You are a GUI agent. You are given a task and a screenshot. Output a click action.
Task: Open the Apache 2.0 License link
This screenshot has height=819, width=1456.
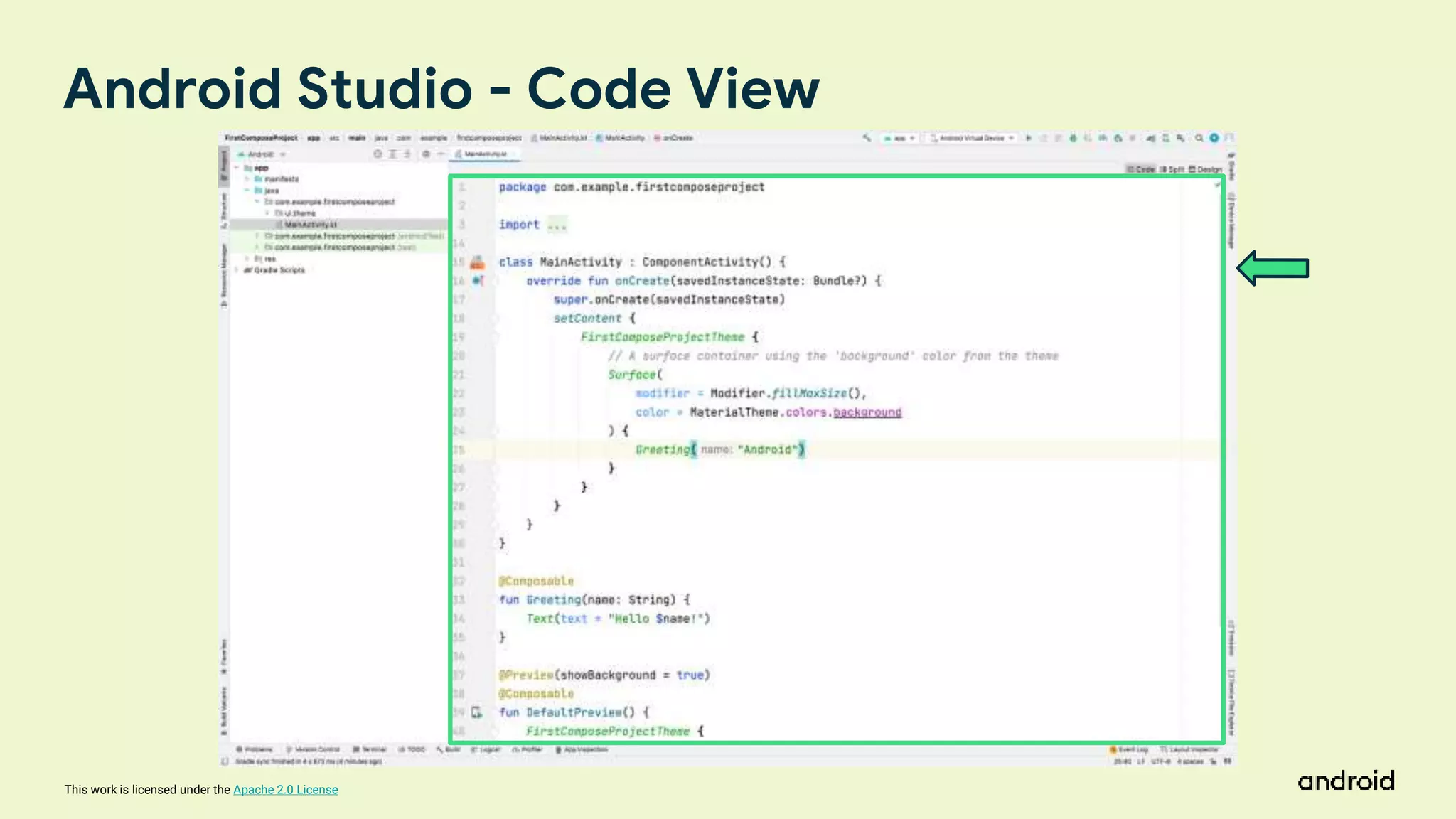tap(285, 789)
